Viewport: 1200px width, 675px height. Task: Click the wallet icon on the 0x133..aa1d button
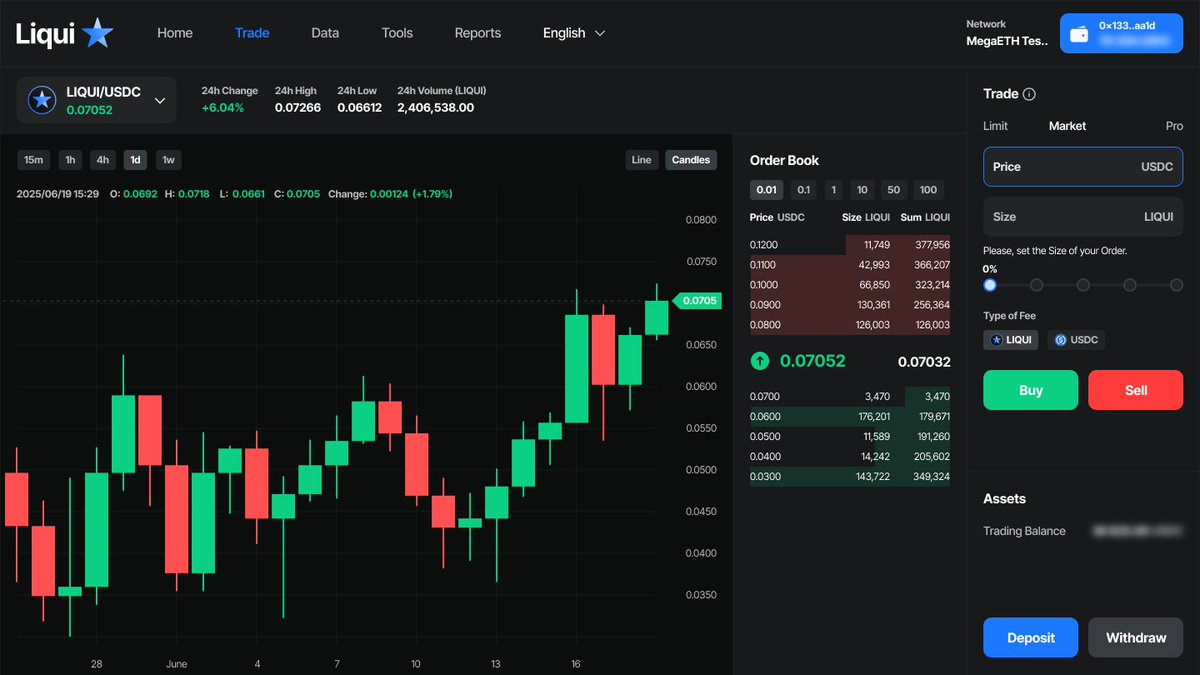click(1080, 33)
